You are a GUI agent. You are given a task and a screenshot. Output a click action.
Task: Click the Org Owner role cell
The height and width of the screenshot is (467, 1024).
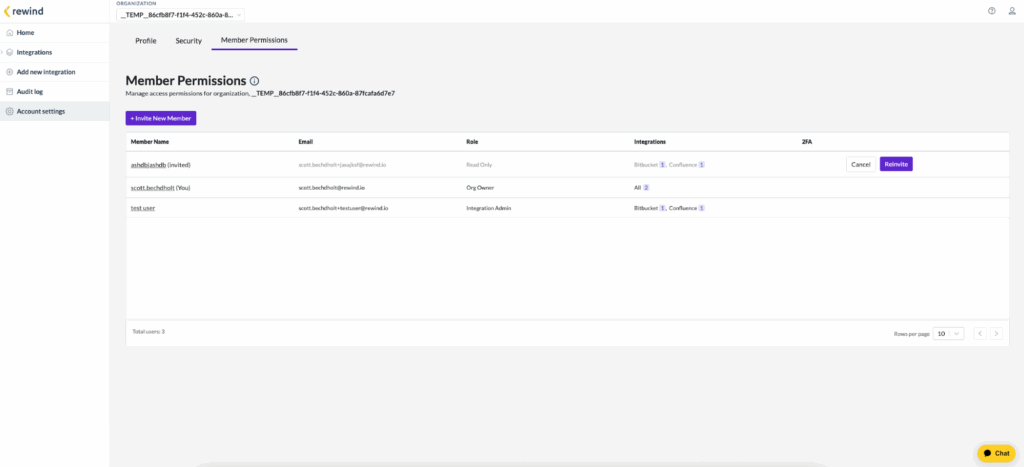(x=480, y=187)
